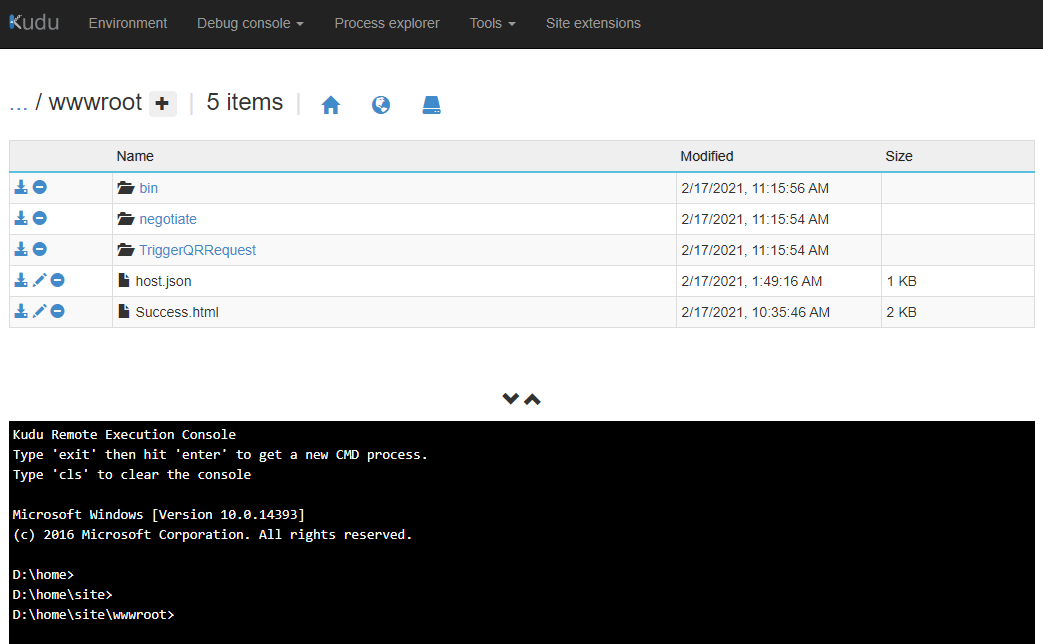Click bin's modified date 11:15:56 AM
Image resolution: width=1043 pixels, height=644 pixels.
tap(755, 188)
